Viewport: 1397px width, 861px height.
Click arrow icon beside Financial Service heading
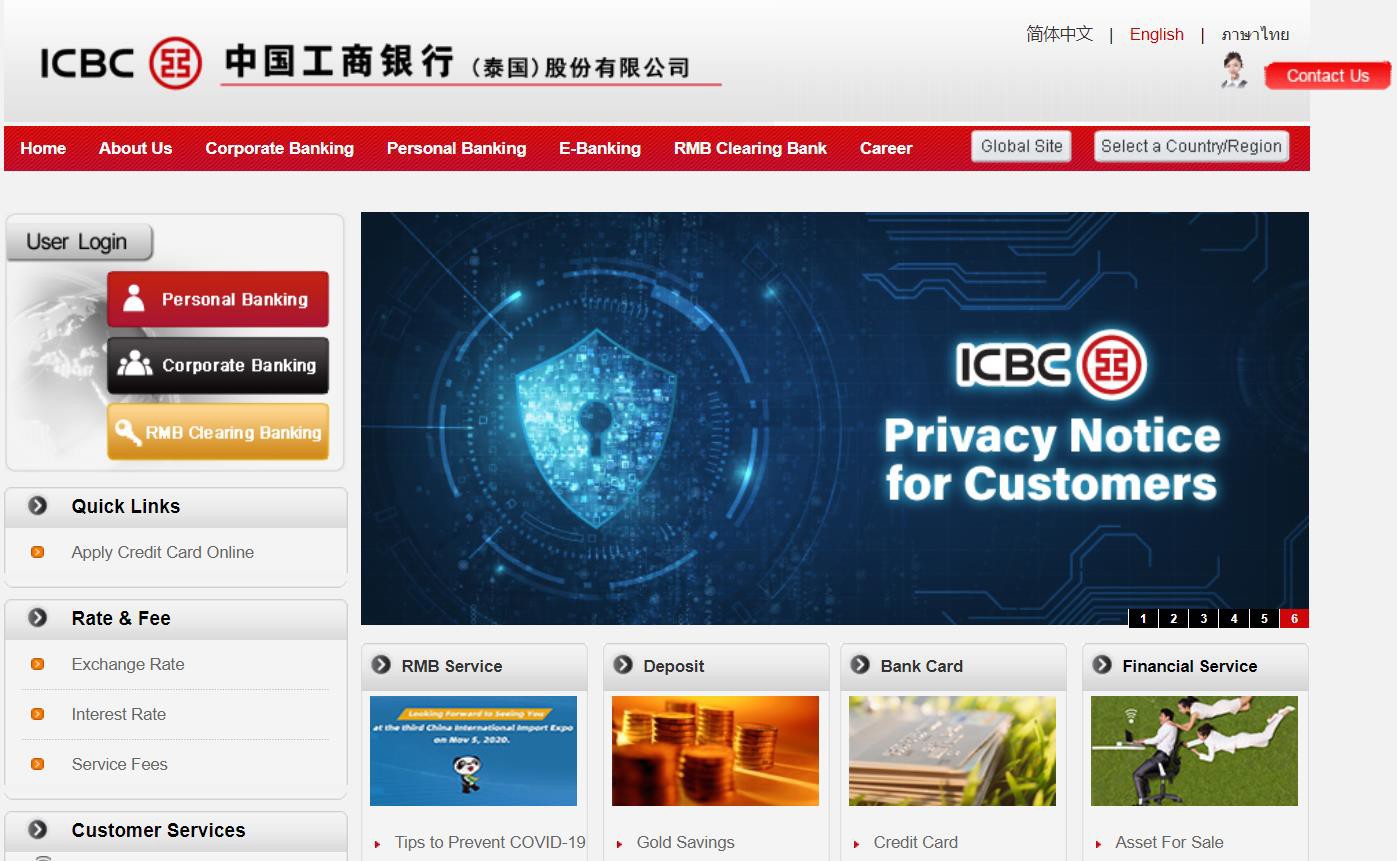(x=1102, y=665)
